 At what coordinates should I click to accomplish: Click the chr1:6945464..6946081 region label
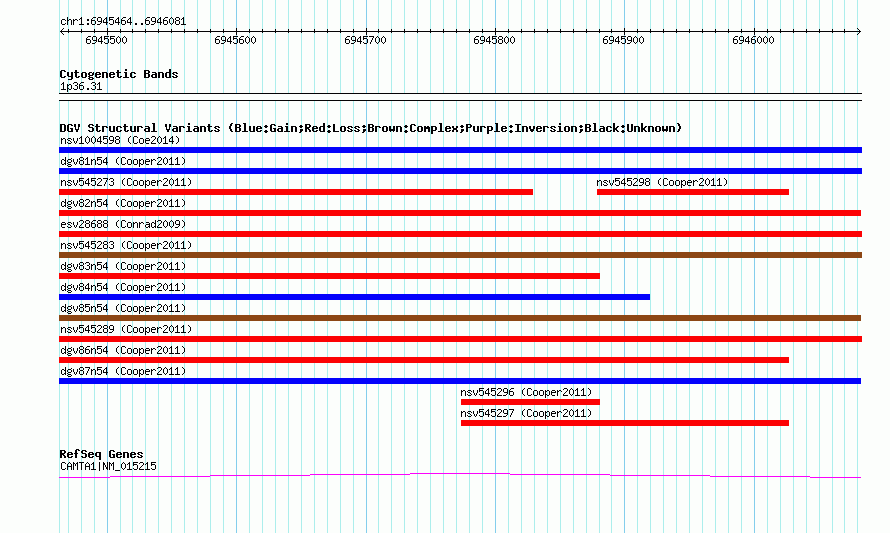(x=123, y=22)
